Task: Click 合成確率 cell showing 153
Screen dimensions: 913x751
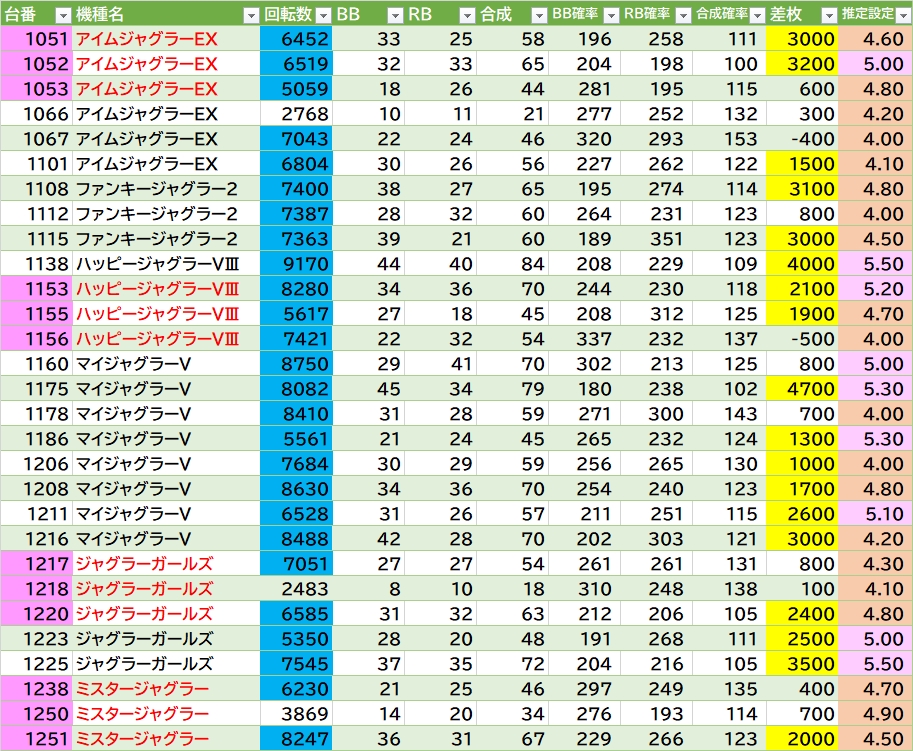Action: [x=729, y=139]
